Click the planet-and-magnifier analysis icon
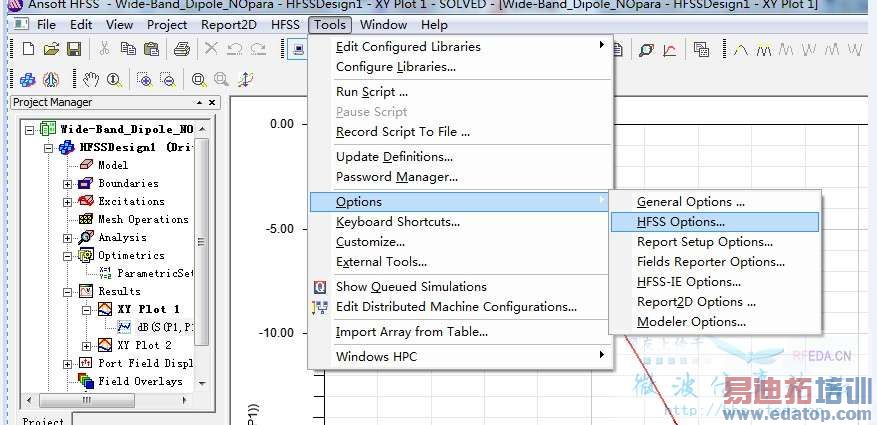 click(x=646, y=50)
